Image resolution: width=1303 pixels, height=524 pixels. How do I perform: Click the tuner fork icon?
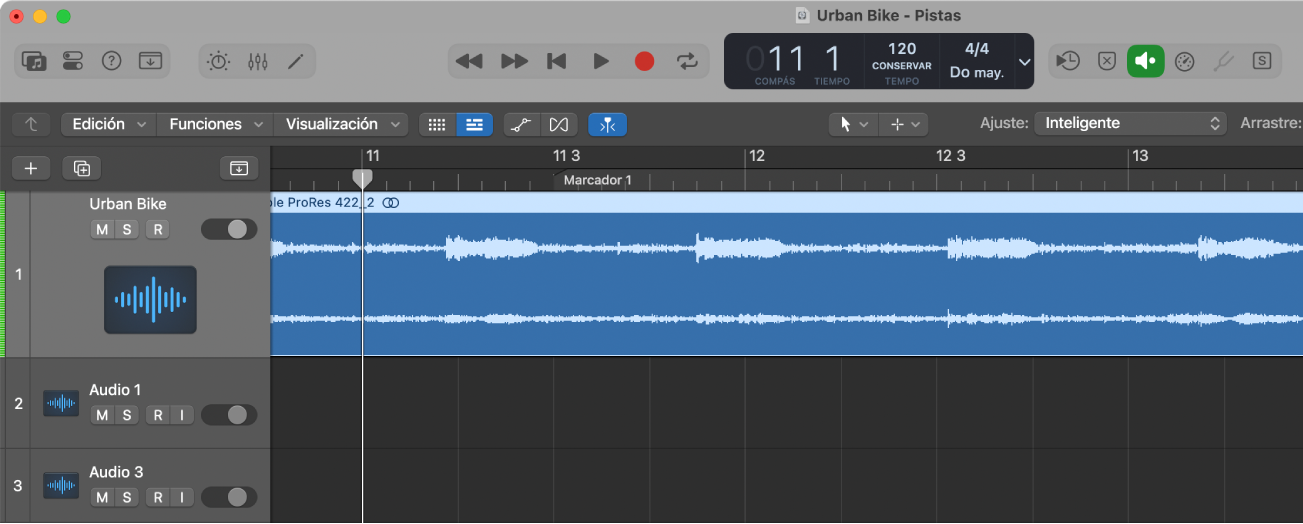click(1223, 61)
